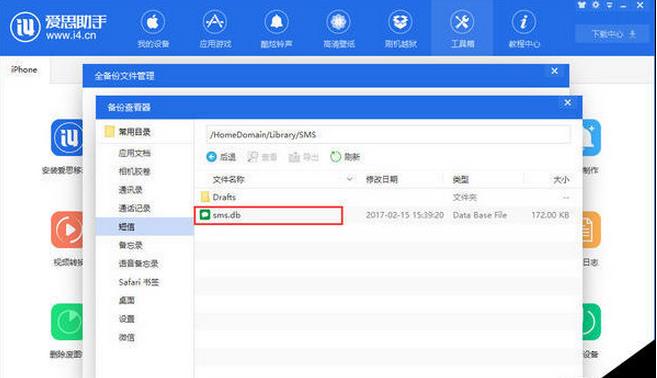Open 通讯录 contacts in the sidebar
Image resolution: width=657 pixels, height=378 pixels.
tap(130, 190)
